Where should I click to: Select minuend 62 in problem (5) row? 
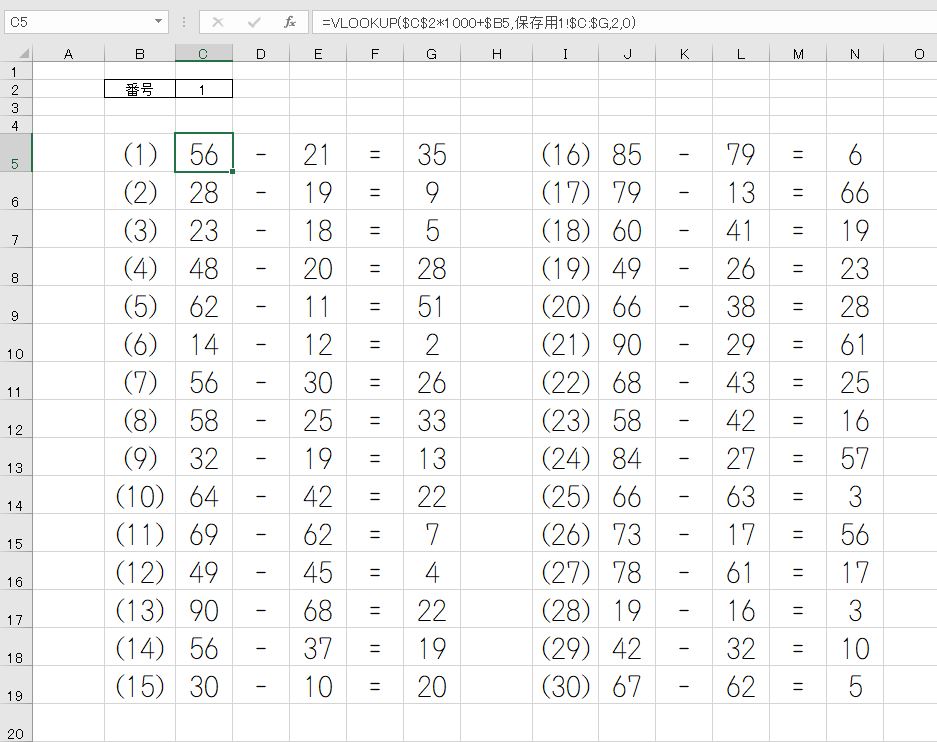click(x=204, y=306)
